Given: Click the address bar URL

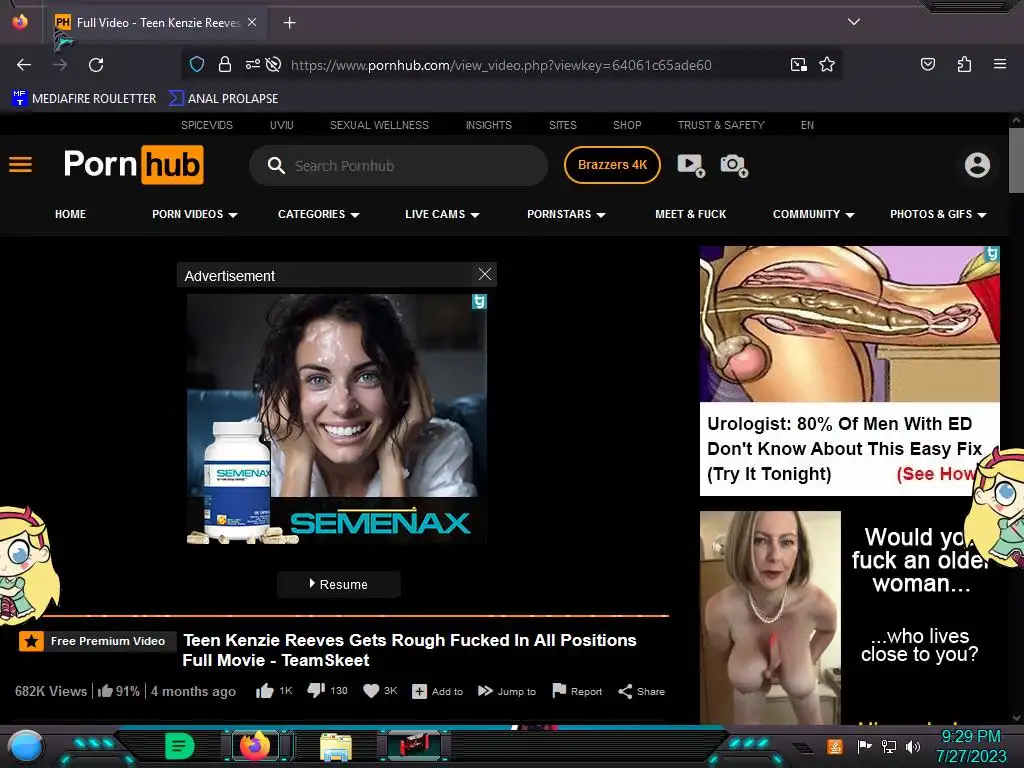Looking at the screenshot, I should 501,65.
